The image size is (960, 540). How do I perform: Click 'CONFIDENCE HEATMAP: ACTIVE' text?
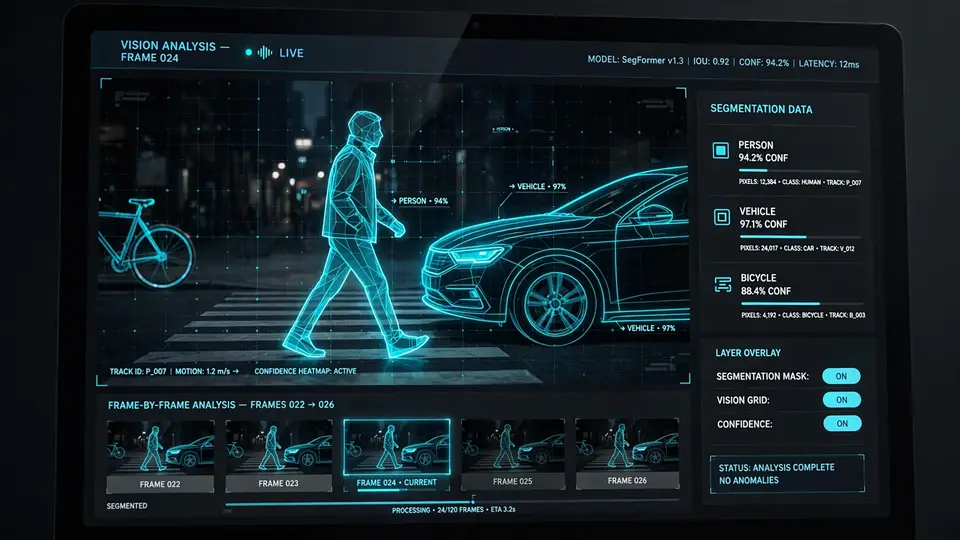pos(305,371)
